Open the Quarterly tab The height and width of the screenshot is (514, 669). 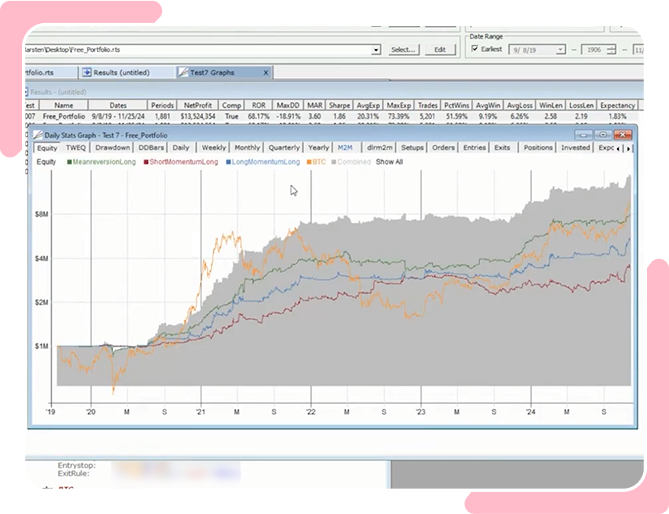click(x=284, y=148)
